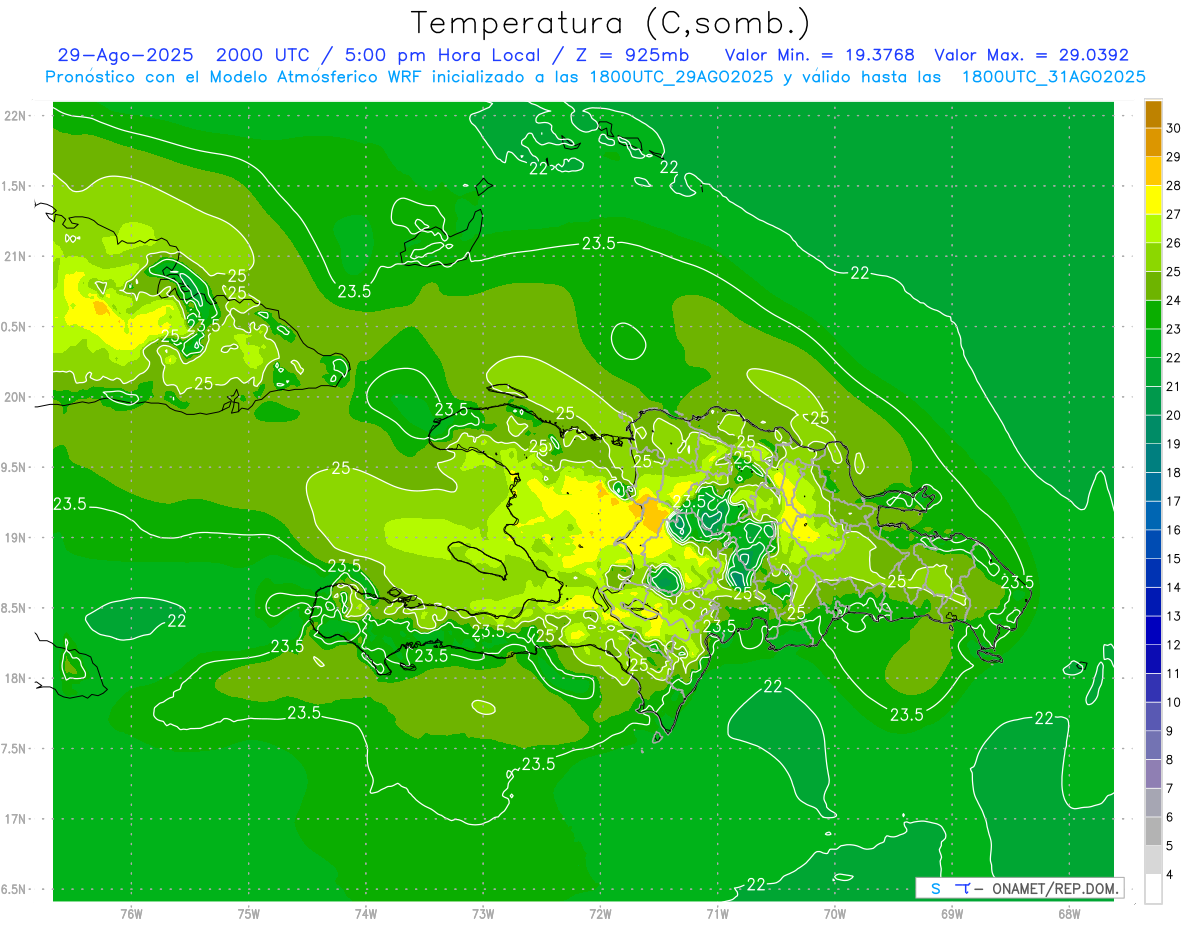Image resolution: width=1200 pixels, height=927 pixels.
Task: Pick the purple swatch between 7 and 8
Action: pyautogui.click(x=1153, y=774)
